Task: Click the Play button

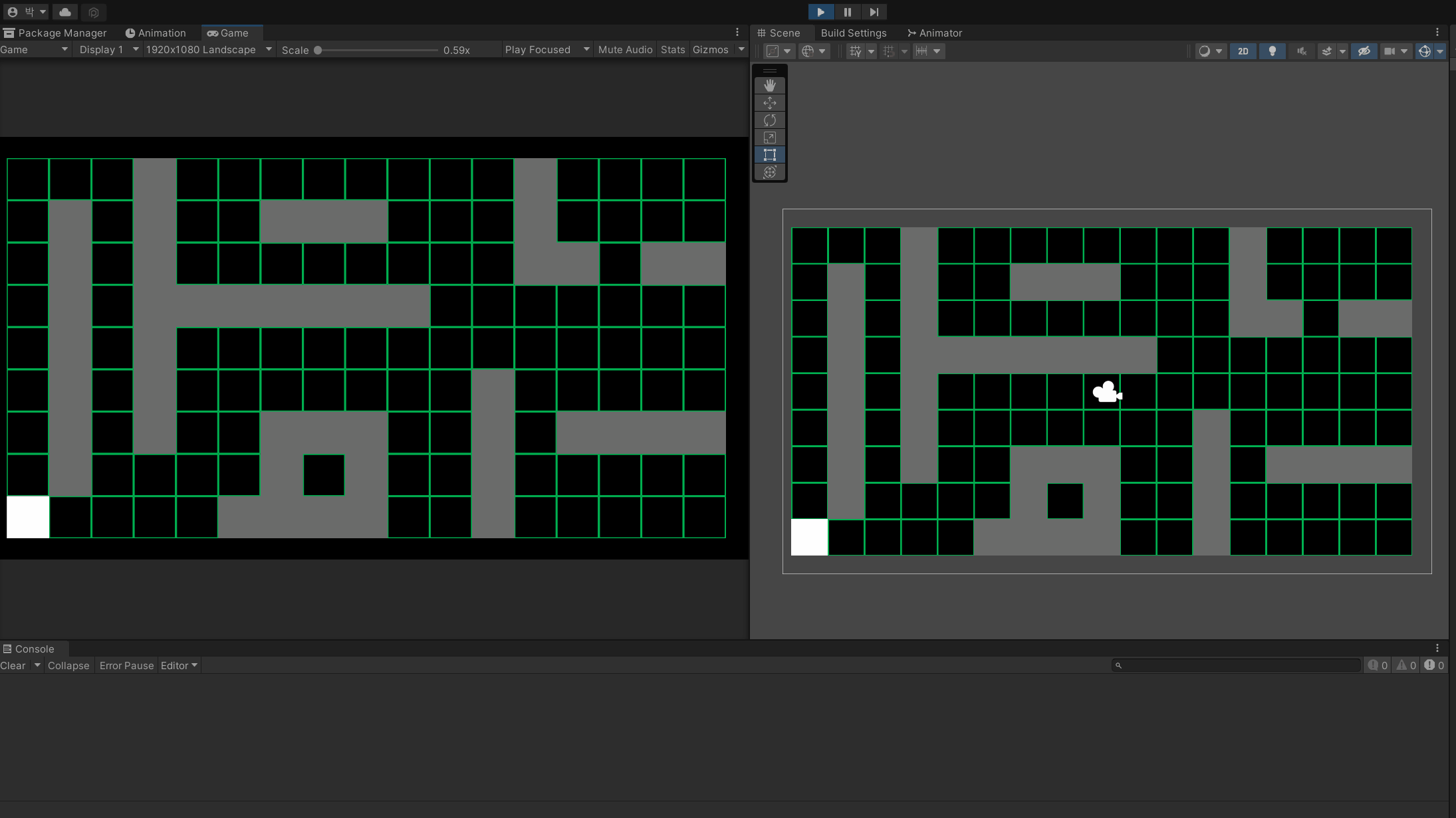Action: point(820,12)
